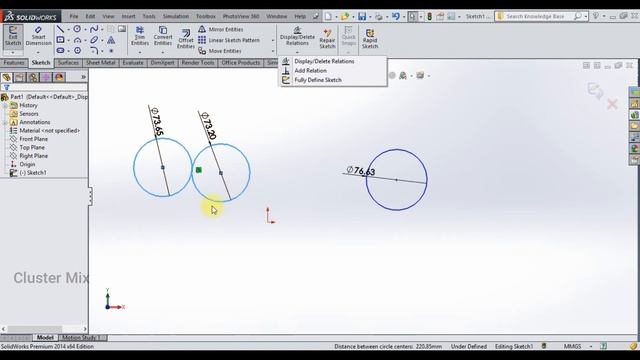The image size is (640, 360).
Task: Open the Move Entities dropdown arrow
Action: point(273,51)
